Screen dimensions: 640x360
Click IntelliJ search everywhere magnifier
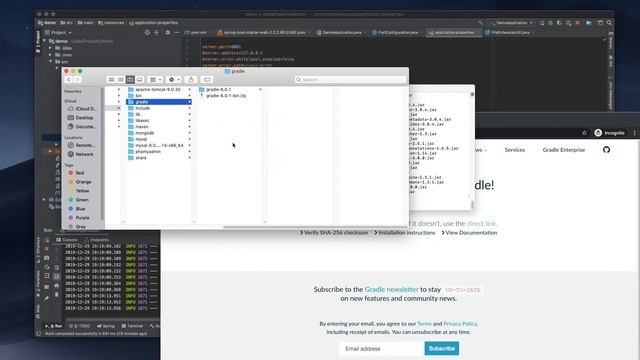(609, 23)
